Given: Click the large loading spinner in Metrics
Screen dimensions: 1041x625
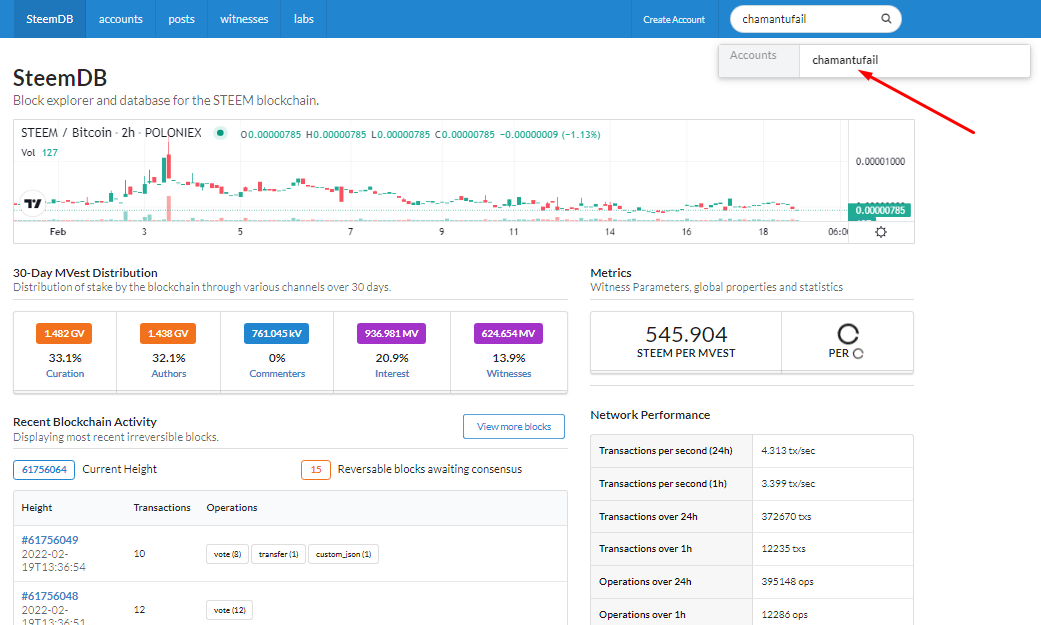Looking at the screenshot, I should 848,333.
